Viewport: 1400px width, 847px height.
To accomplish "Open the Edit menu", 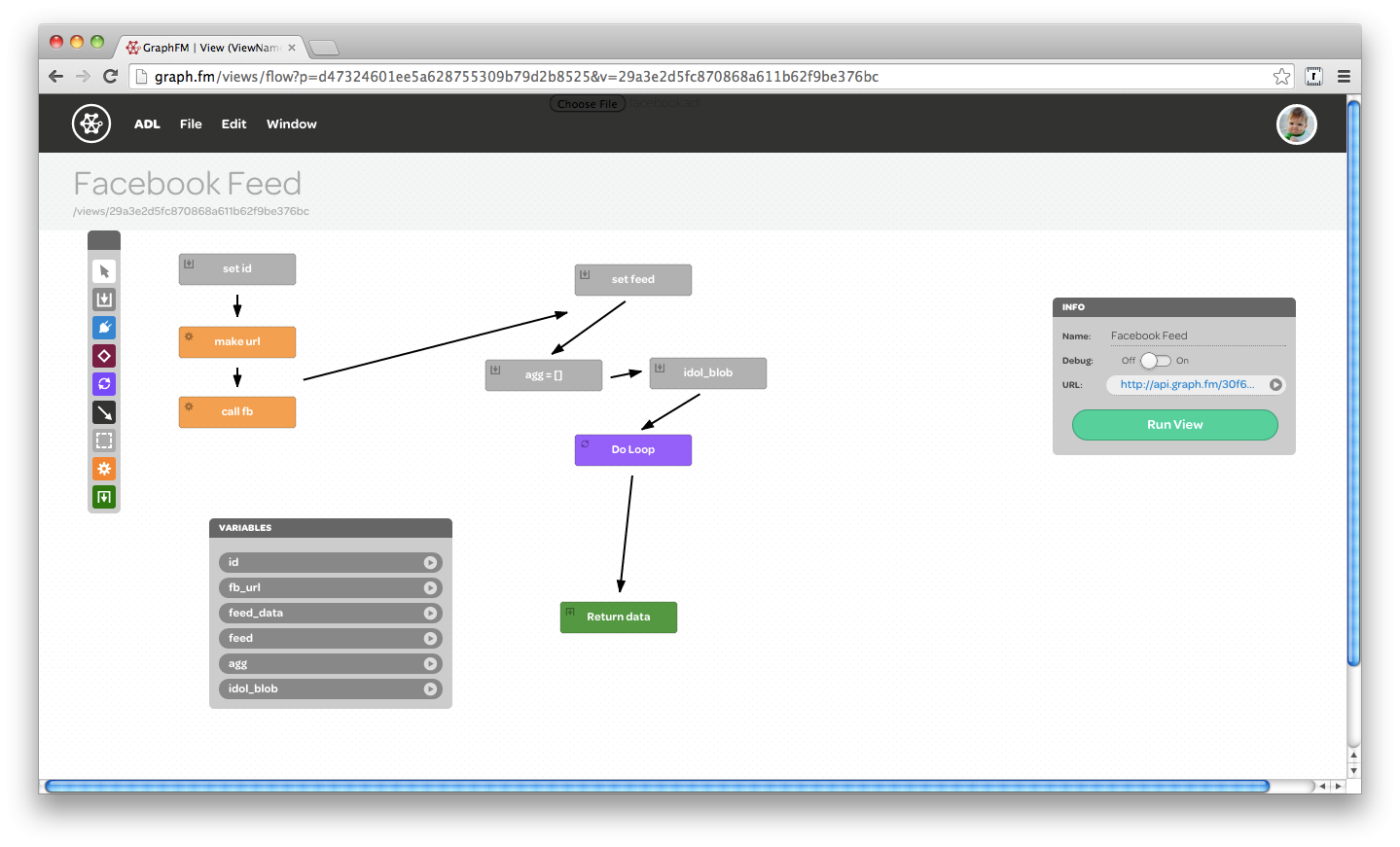I will 233,124.
